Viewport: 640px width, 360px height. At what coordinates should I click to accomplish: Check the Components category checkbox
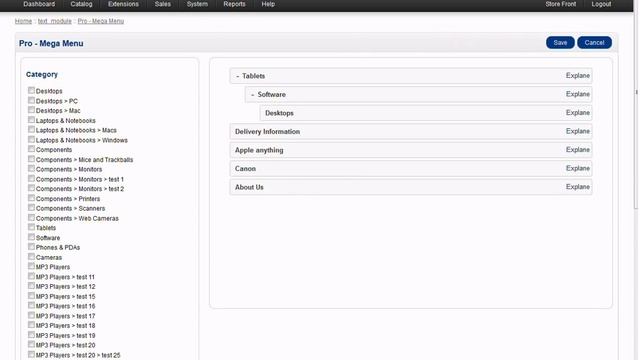pyautogui.click(x=31, y=149)
